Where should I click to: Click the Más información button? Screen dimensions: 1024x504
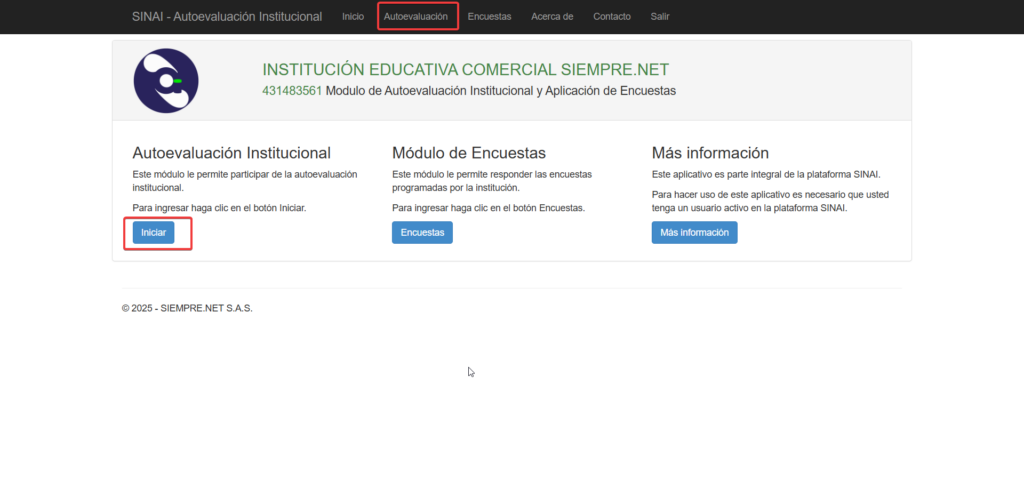click(694, 232)
